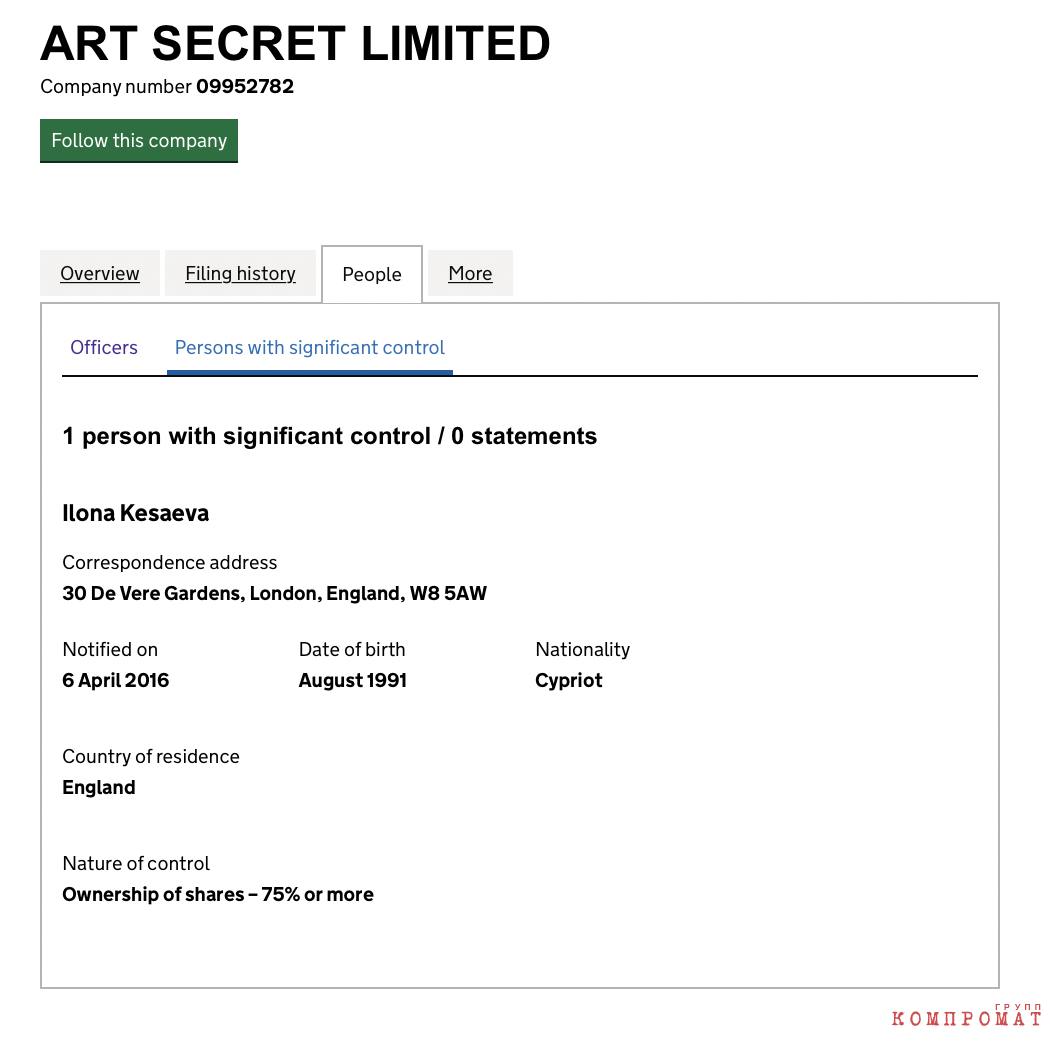Image resolution: width=1052 pixels, height=1046 pixels.
Task: Click the 30 De Vere Gardens address
Action: pos(274,593)
